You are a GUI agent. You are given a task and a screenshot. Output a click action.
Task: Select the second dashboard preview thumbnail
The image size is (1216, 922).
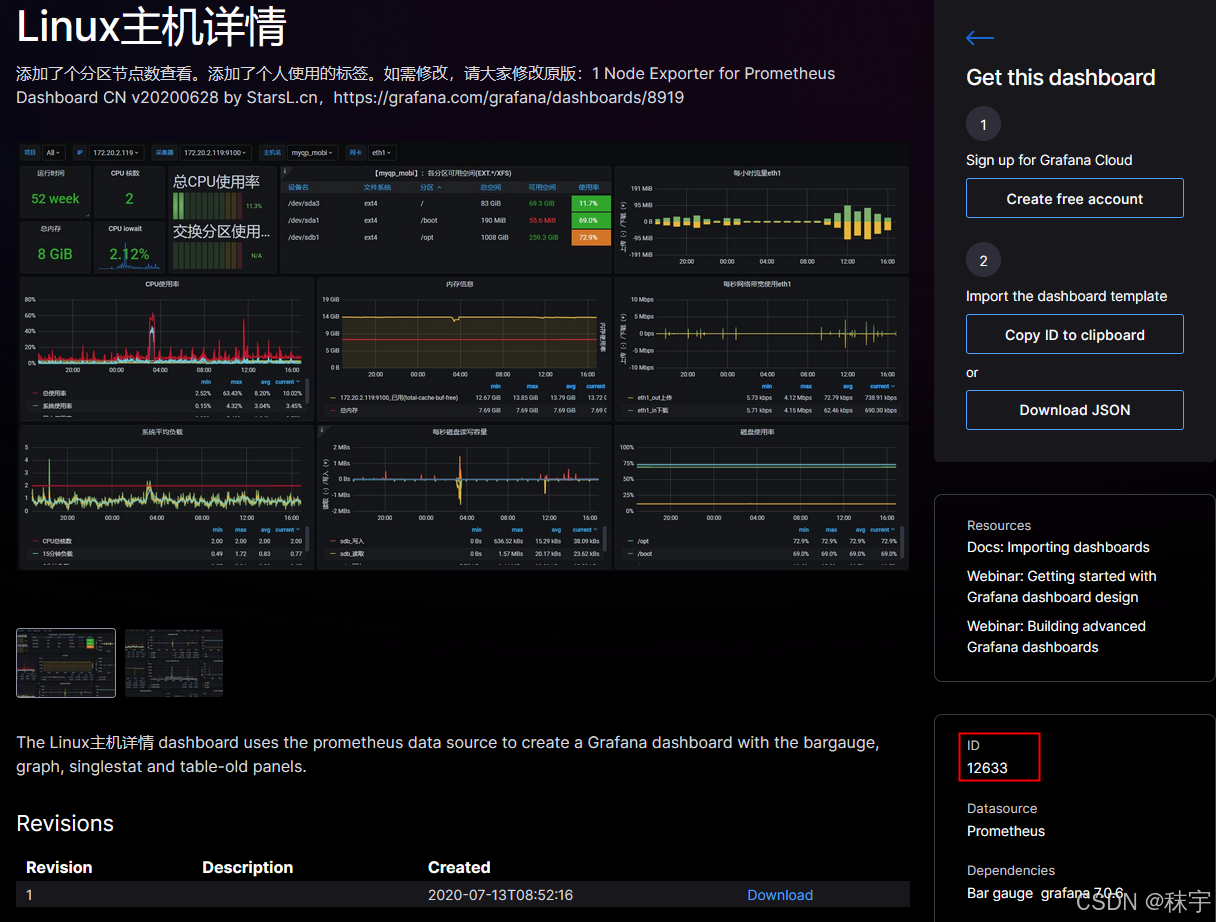tap(174, 662)
